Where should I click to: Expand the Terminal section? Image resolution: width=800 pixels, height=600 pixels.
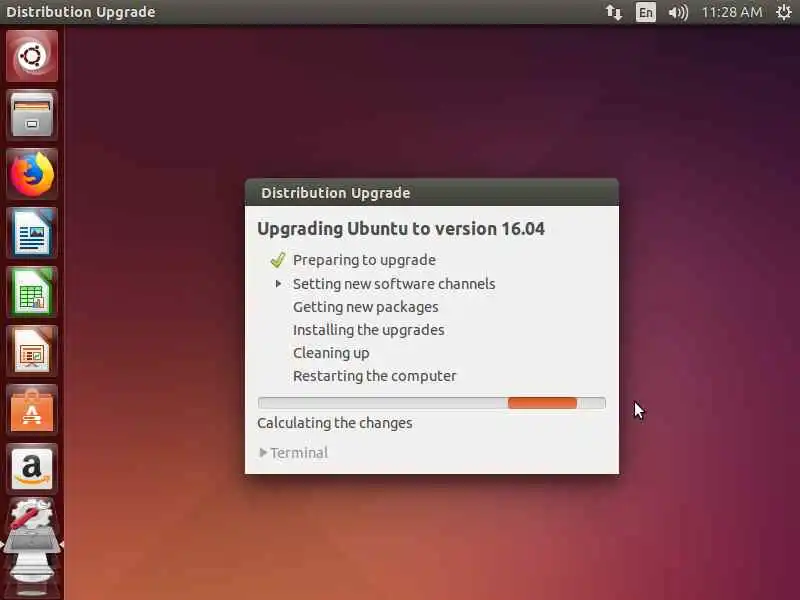[294, 453]
